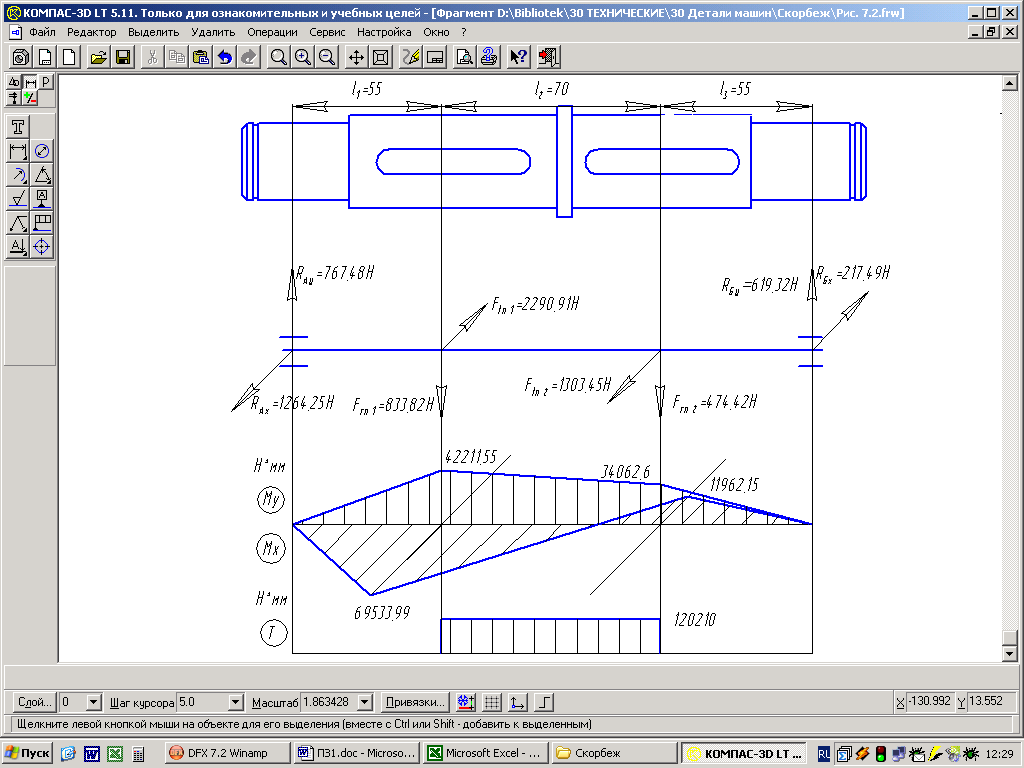
Task: Click the show all fit view icon
Action: pos(380,57)
